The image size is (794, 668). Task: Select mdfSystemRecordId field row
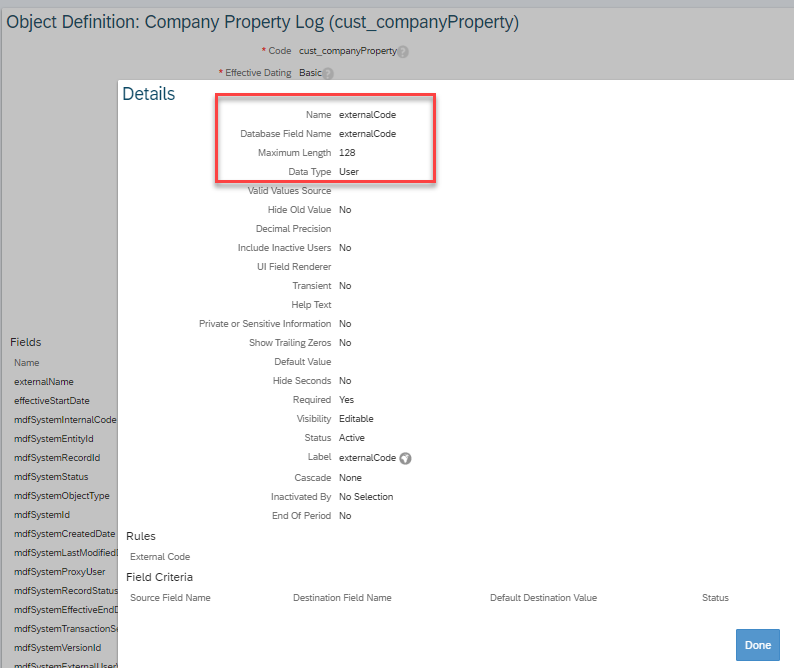pyautogui.click(x=57, y=458)
